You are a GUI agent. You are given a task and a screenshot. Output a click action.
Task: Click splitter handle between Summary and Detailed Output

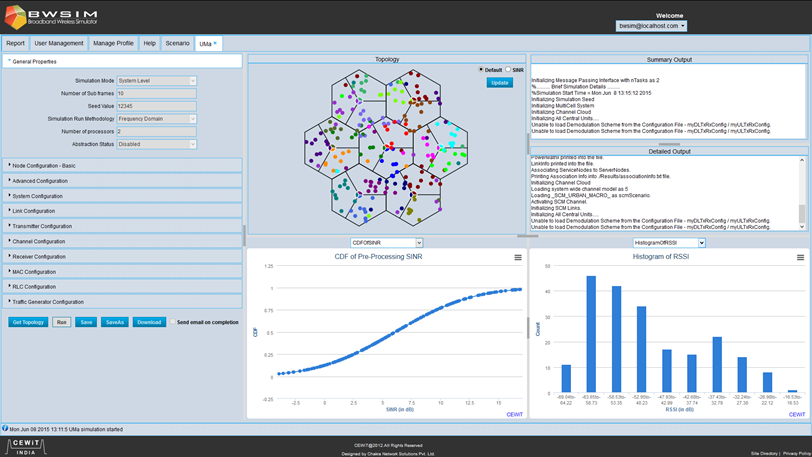coord(669,144)
